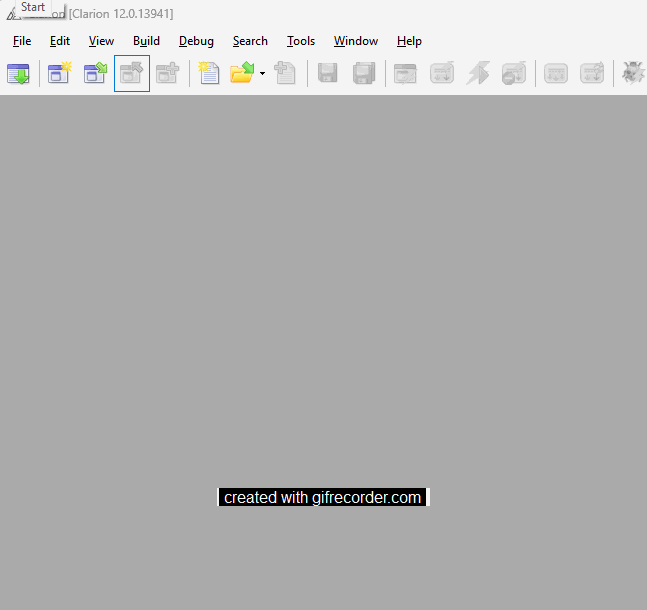Click the Save floppy disk icon

328,73
